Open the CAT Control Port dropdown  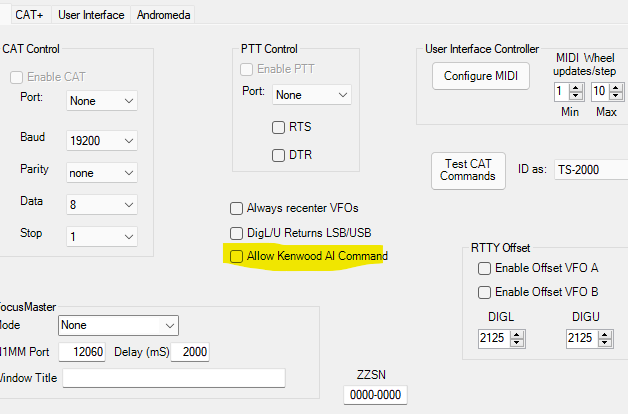click(x=102, y=101)
